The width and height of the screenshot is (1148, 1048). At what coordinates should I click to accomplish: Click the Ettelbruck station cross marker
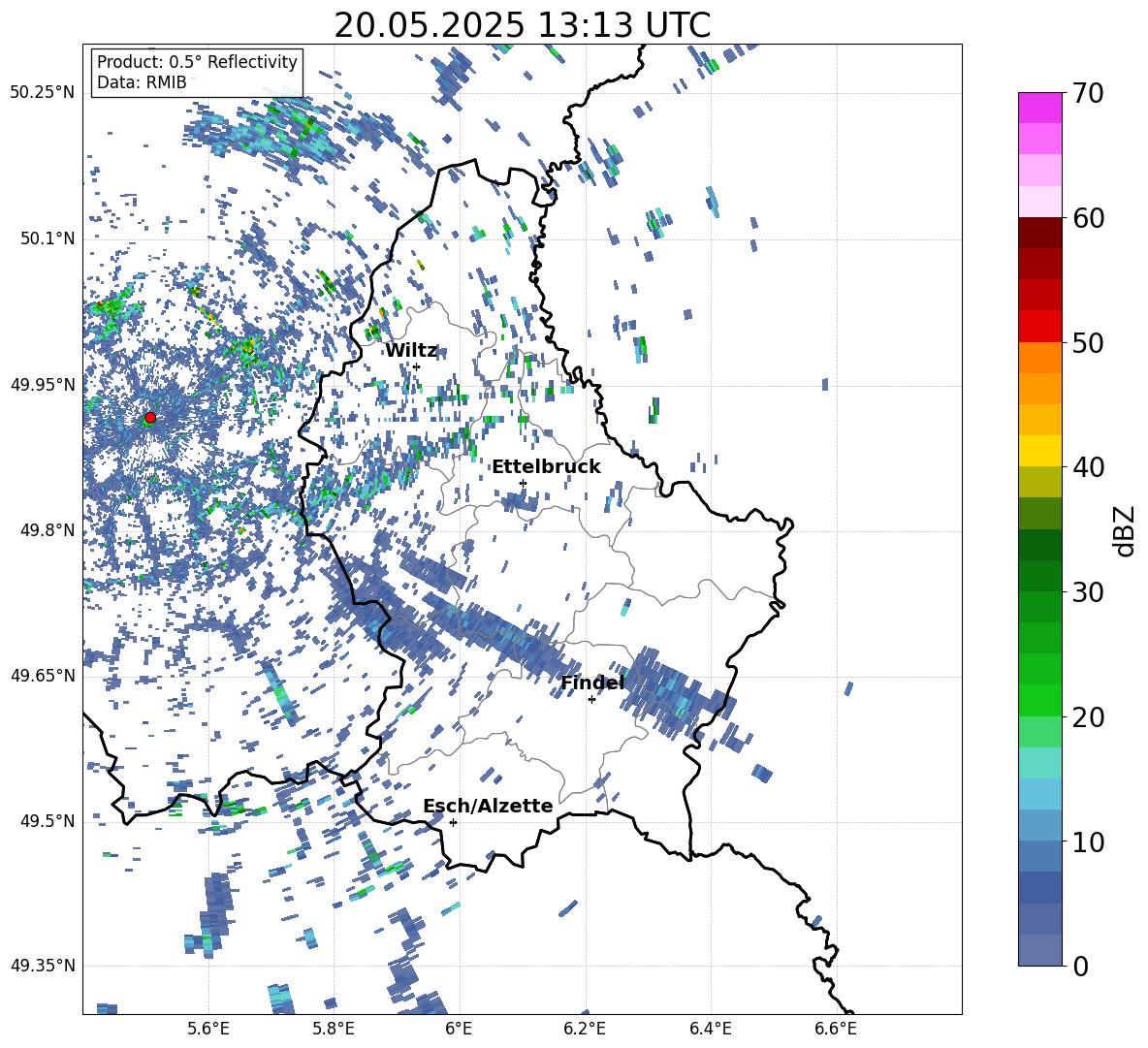(x=523, y=483)
